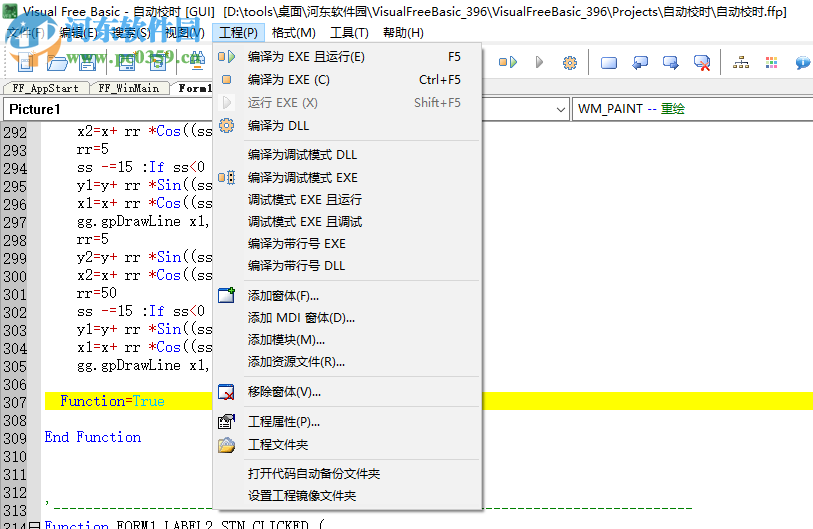Choose 打开代码自动备份文件夹

click(x=347, y=474)
